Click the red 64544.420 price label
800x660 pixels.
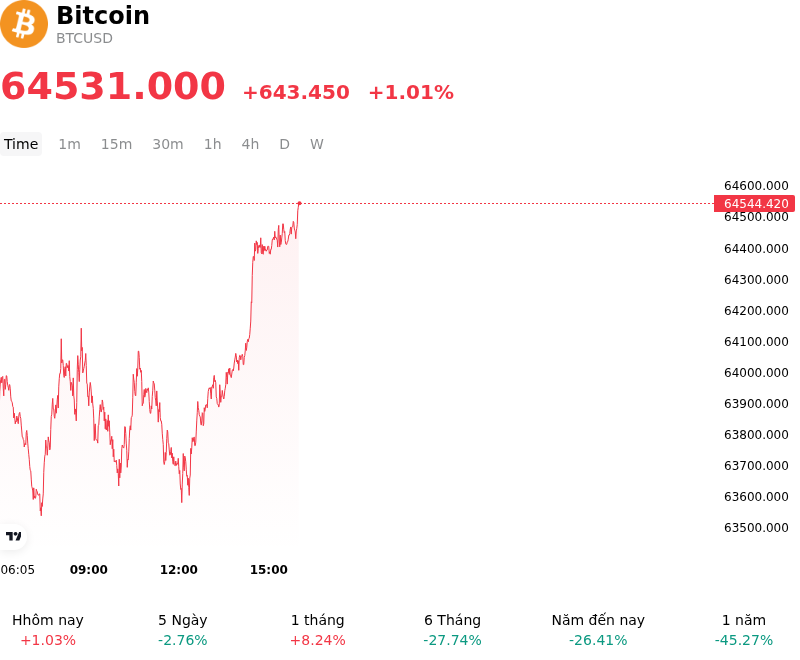coord(755,204)
